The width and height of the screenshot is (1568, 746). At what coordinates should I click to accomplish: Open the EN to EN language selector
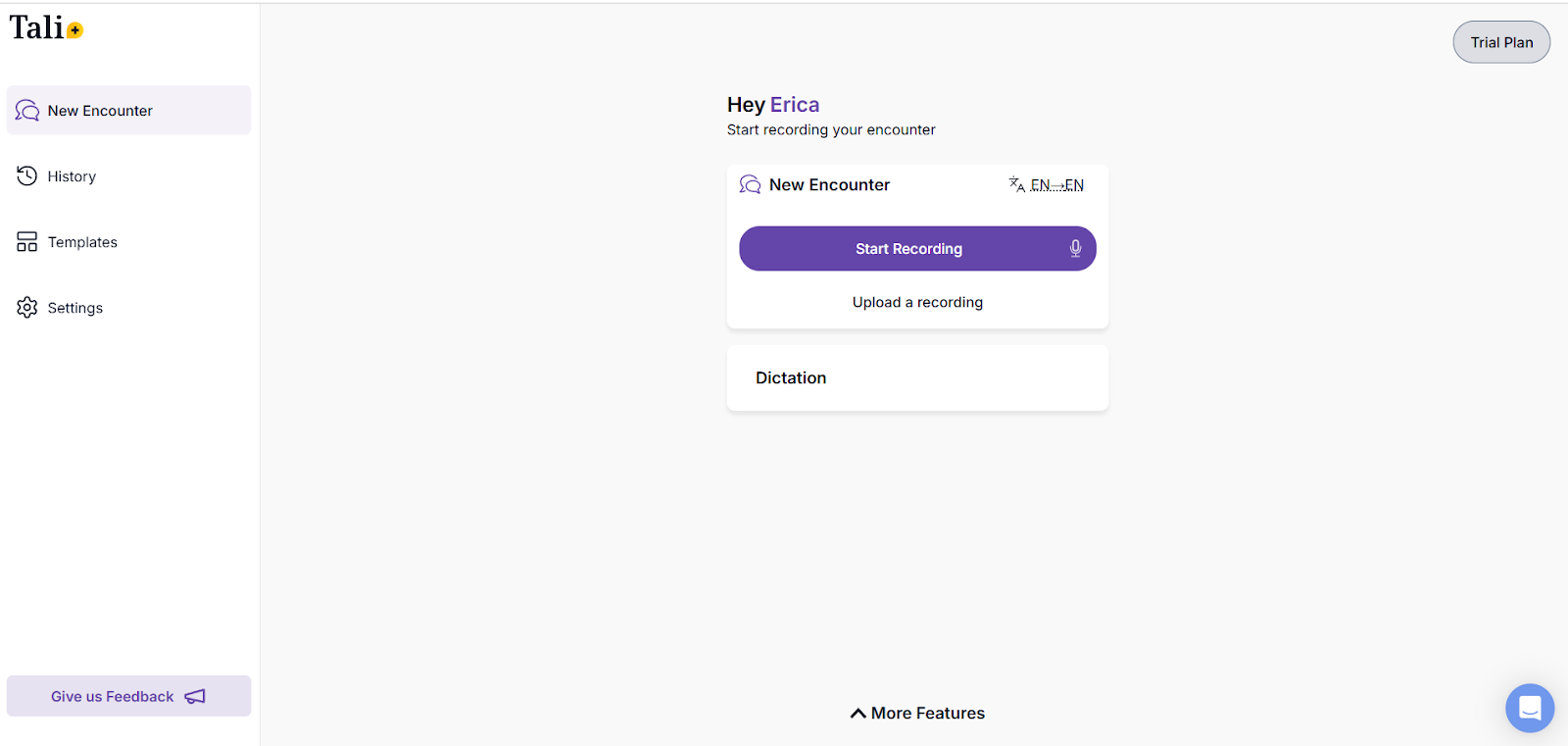click(x=1055, y=185)
